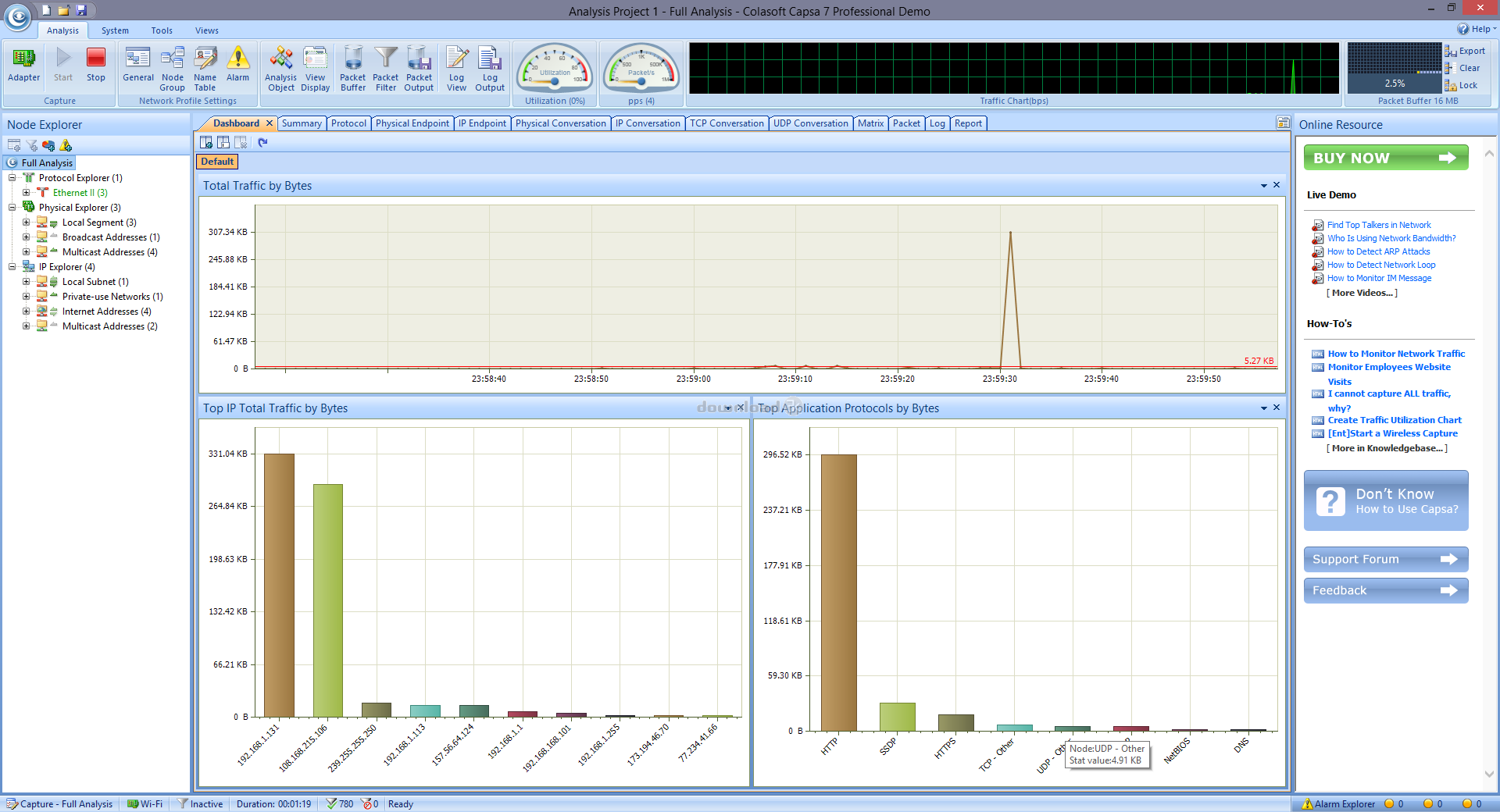Viewport: 1500px width, 812px height.
Task: Open the IP Endpoint tab
Action: 482,123
